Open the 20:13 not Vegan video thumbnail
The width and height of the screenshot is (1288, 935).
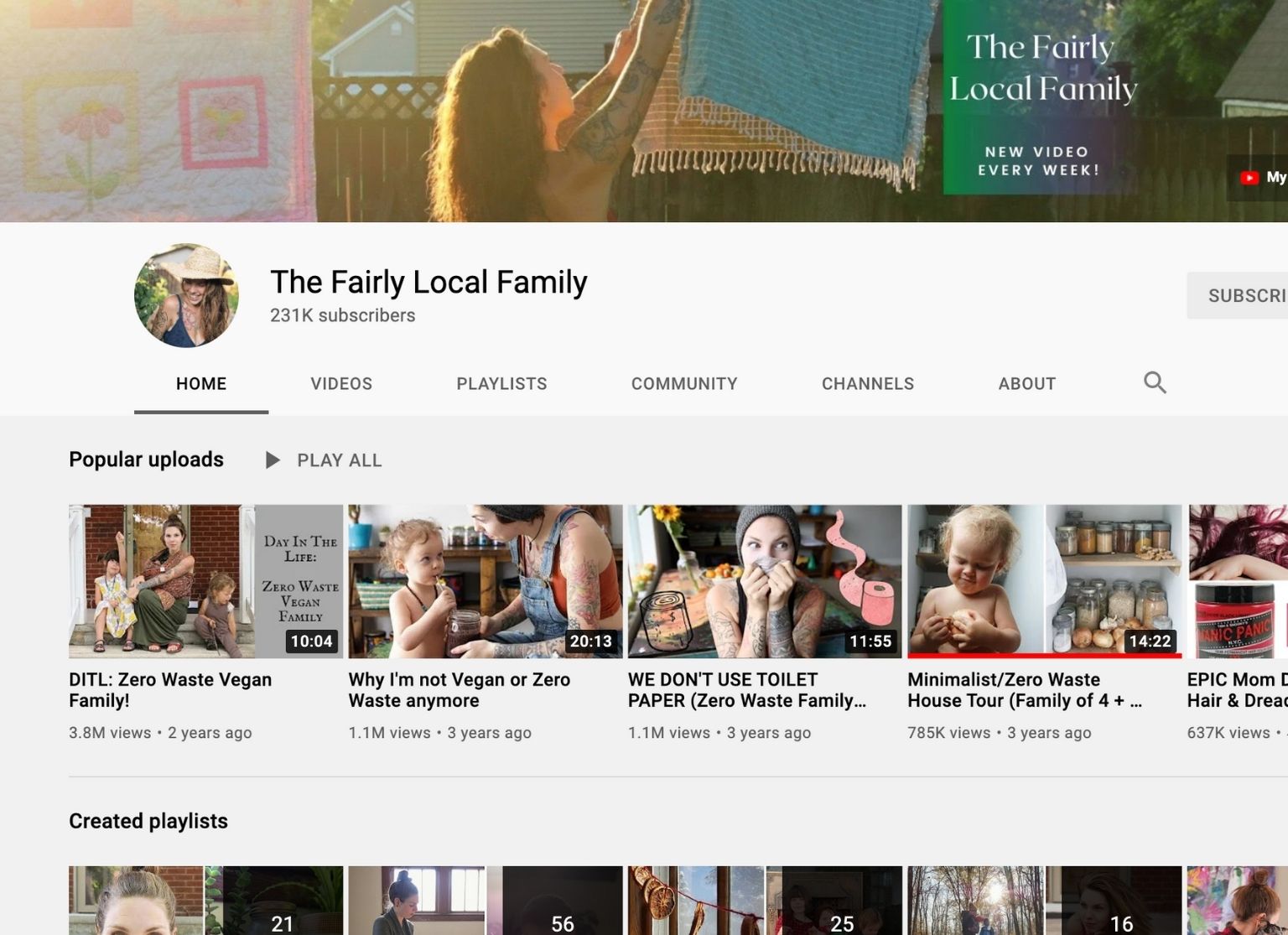click(485, 581)
